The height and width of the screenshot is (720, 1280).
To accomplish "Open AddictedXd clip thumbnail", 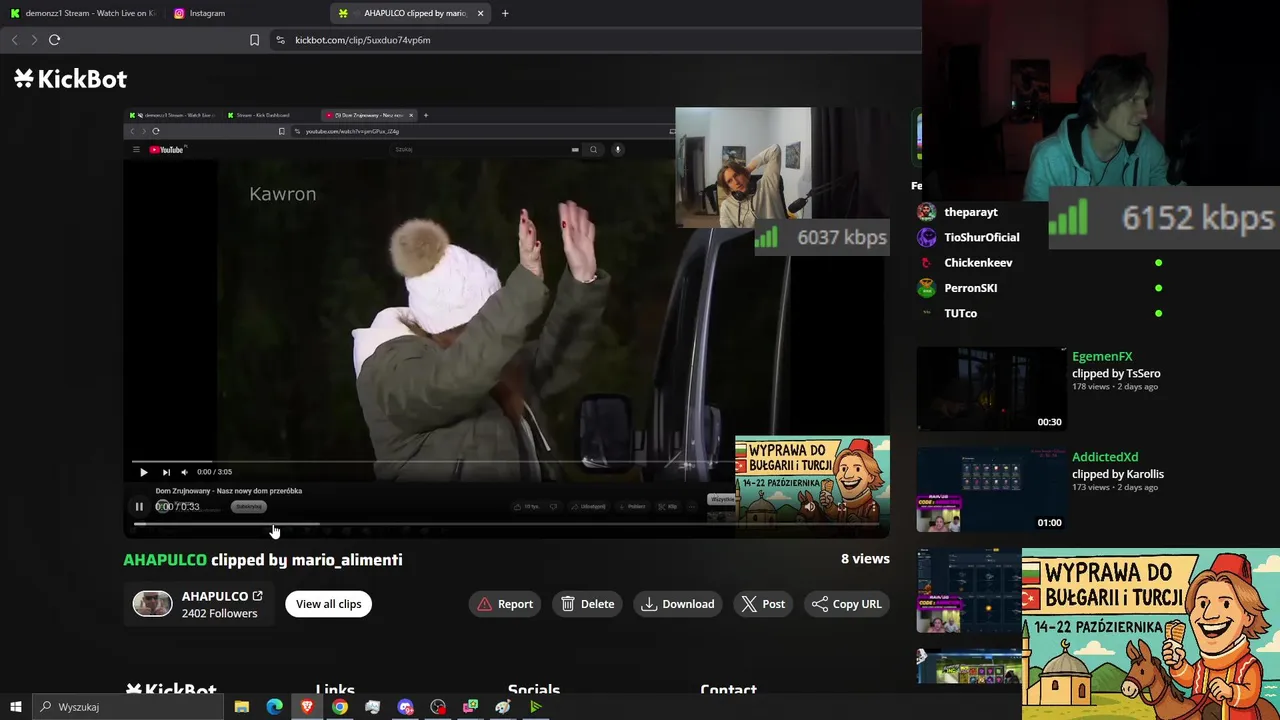I will [x=991, y=490].
